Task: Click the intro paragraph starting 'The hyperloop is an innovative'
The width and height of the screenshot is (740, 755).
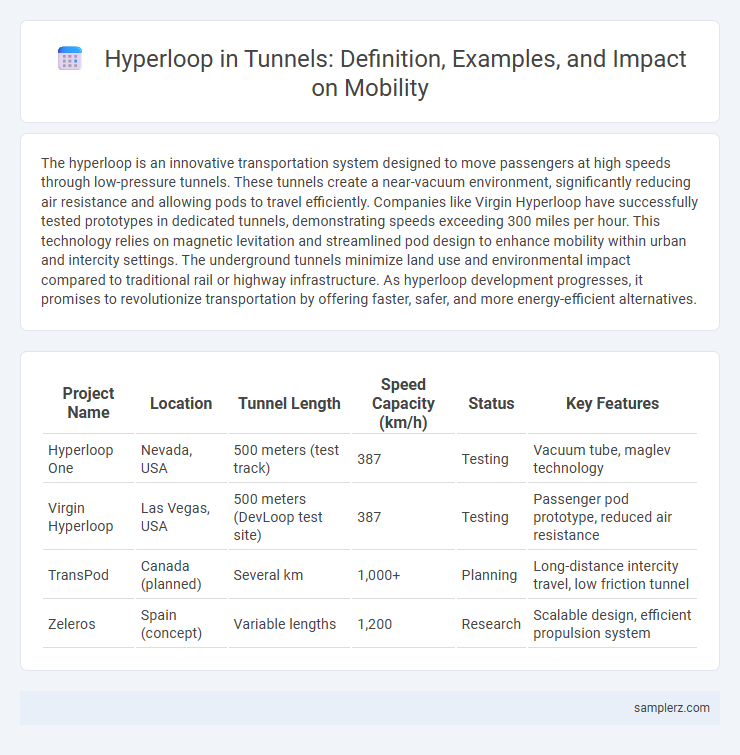Action: 369,231
